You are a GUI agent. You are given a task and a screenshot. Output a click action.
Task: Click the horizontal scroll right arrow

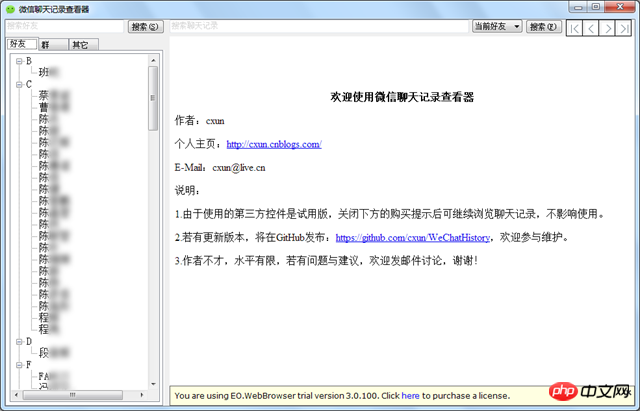coord(142,395)
